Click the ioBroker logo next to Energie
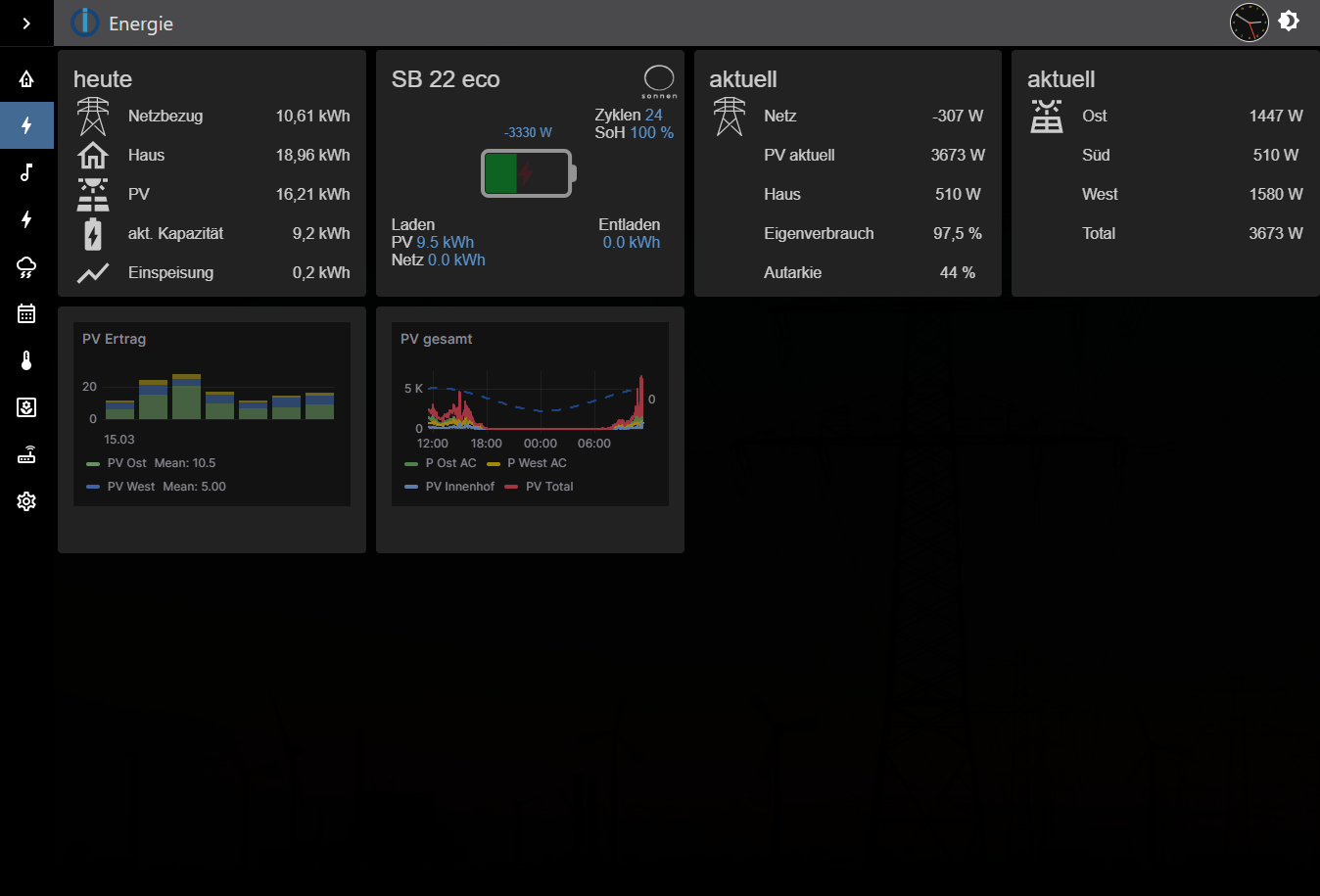 tap(85, 22)
